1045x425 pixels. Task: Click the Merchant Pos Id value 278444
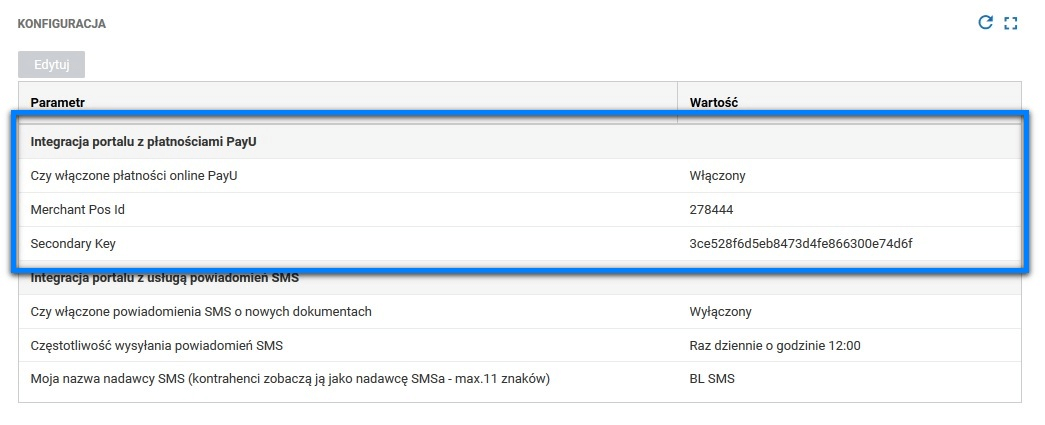(x=712, y=210)
